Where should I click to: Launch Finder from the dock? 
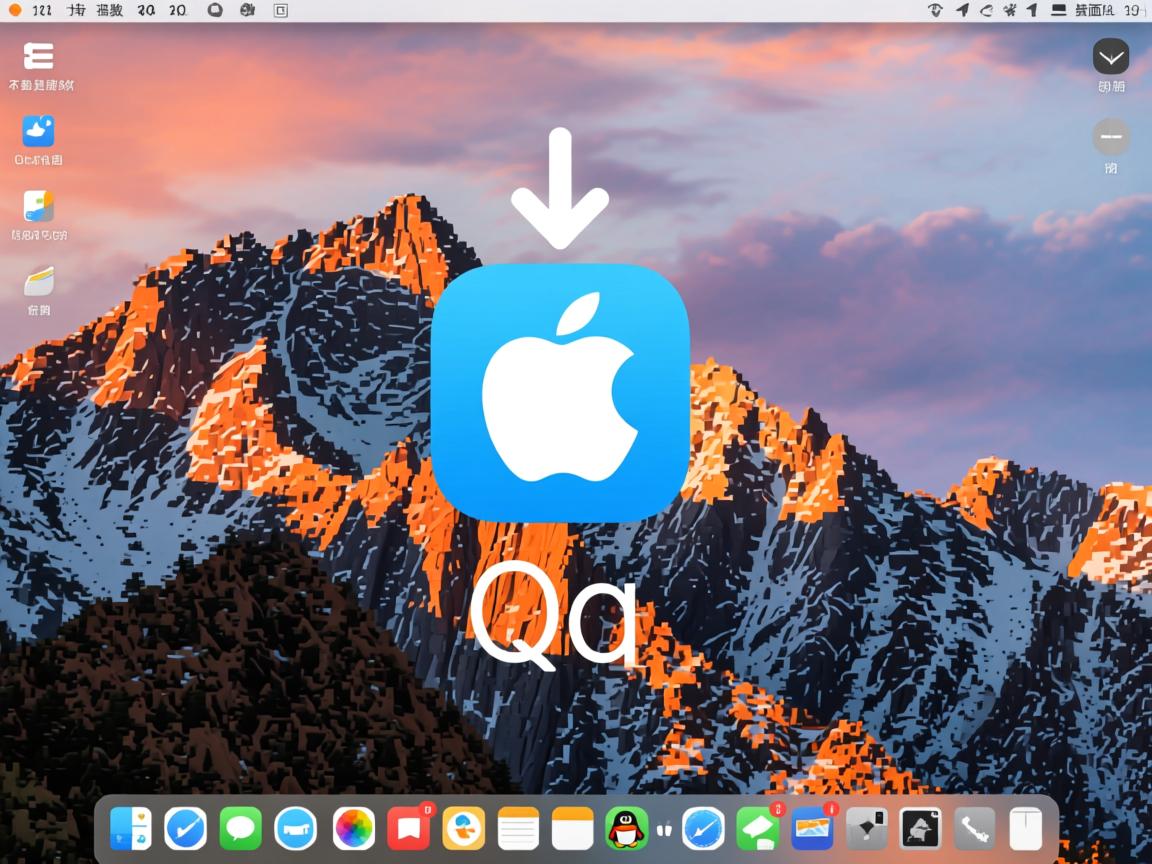point(131,829)
